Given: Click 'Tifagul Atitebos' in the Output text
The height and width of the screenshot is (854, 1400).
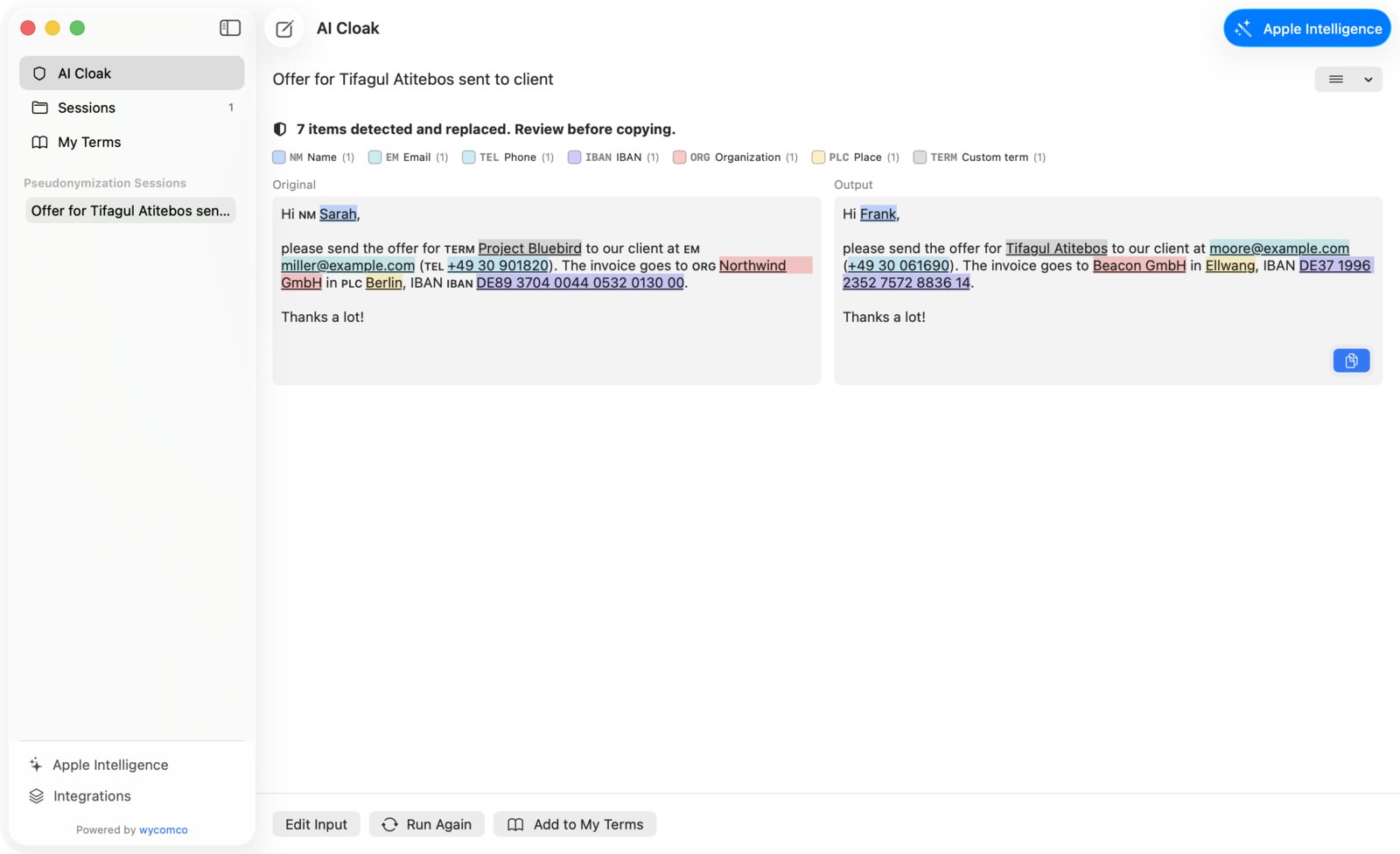Looking at the screenshot, I should point(1057,248).
